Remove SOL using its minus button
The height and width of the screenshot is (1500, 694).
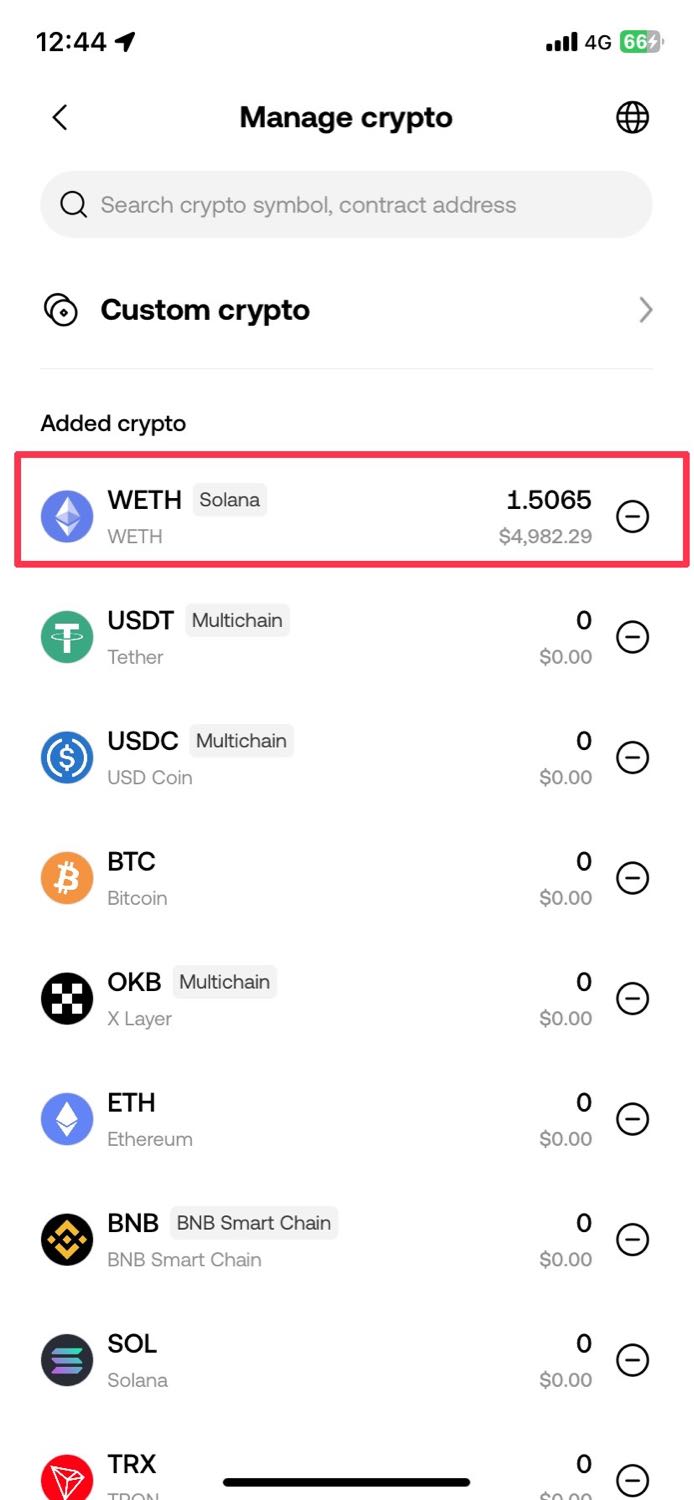coord(632,1360)
